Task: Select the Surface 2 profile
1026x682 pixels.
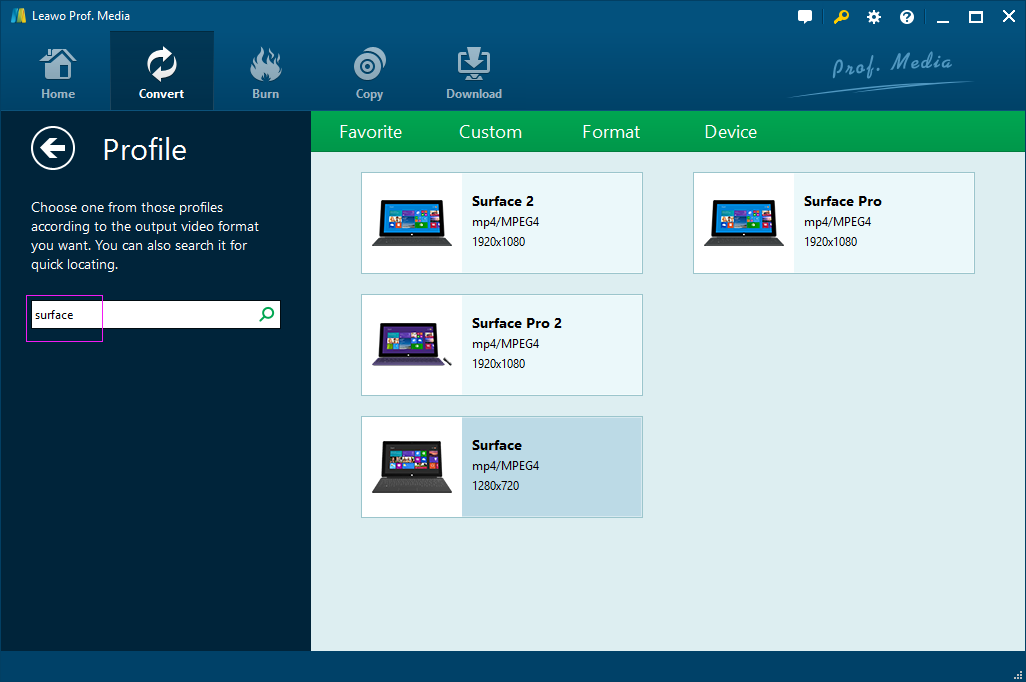Action: pos(501,222)
